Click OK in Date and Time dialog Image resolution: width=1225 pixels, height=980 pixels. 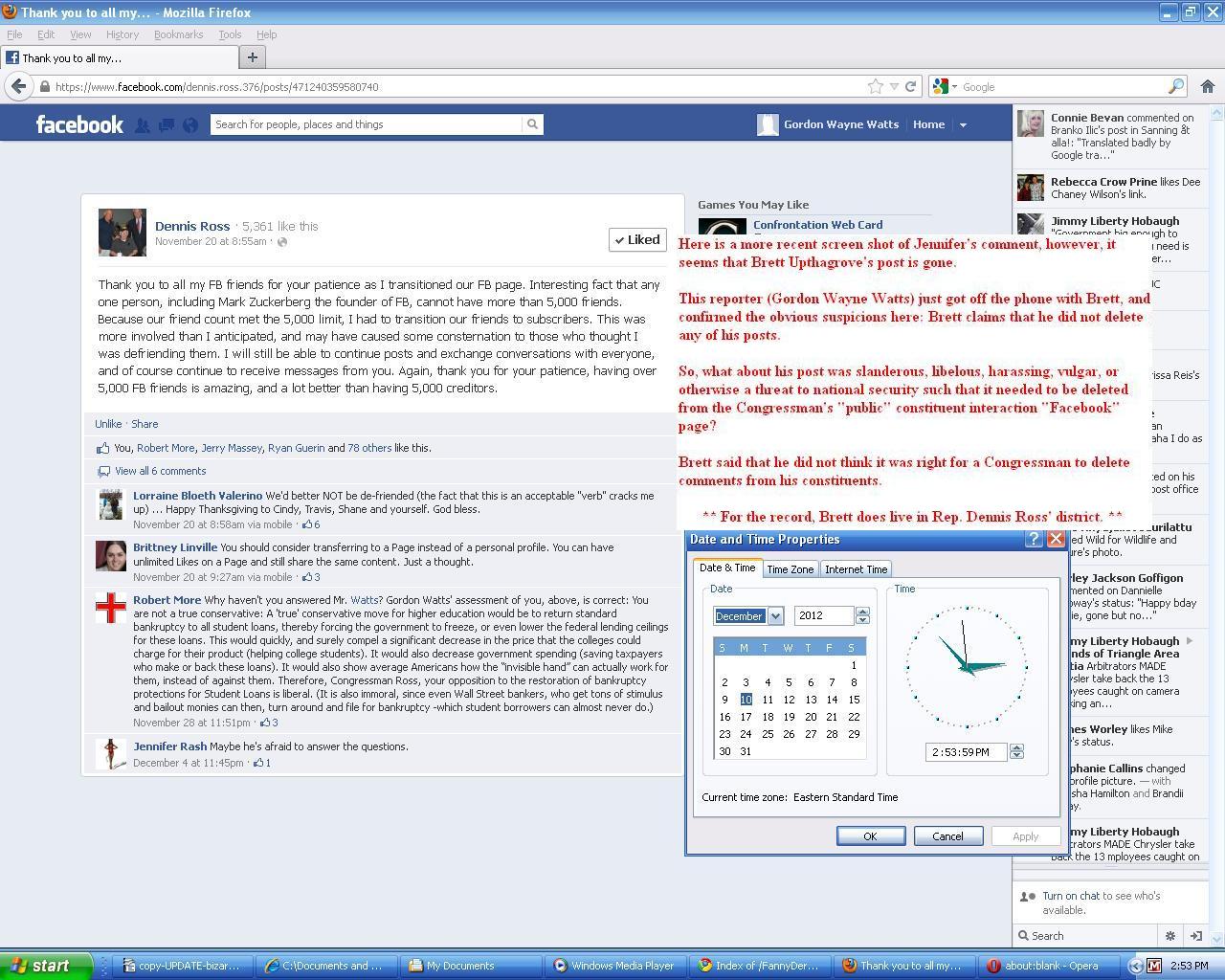(x=870, y=836)
